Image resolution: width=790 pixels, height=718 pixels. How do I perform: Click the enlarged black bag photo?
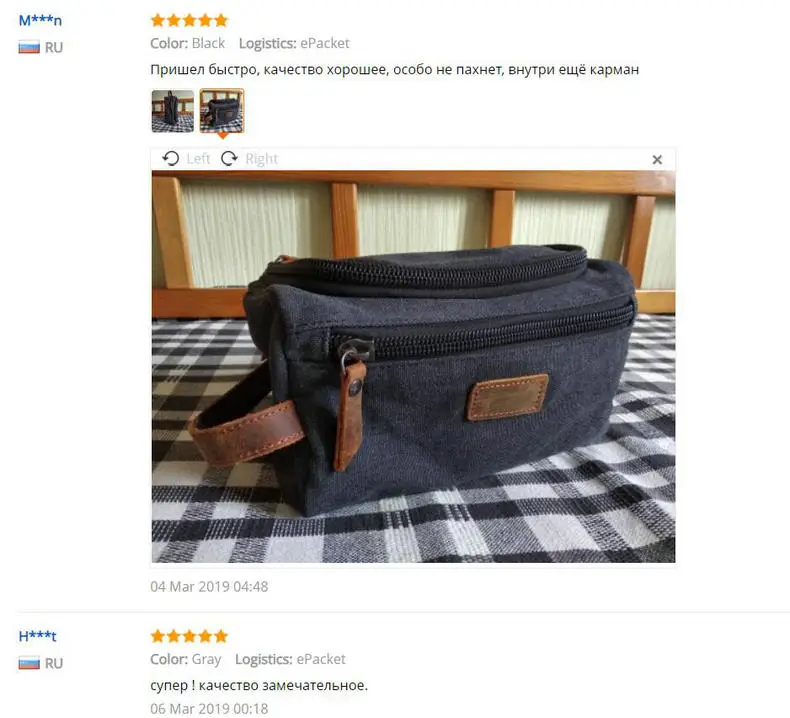[413, 367]
